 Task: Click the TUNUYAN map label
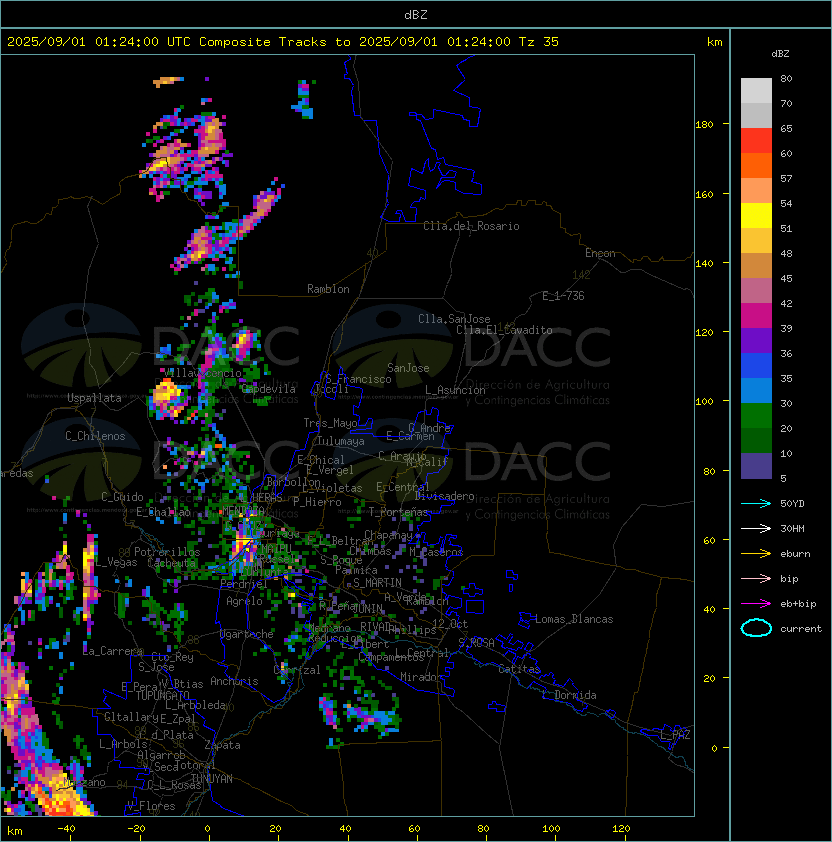(212, 779)
